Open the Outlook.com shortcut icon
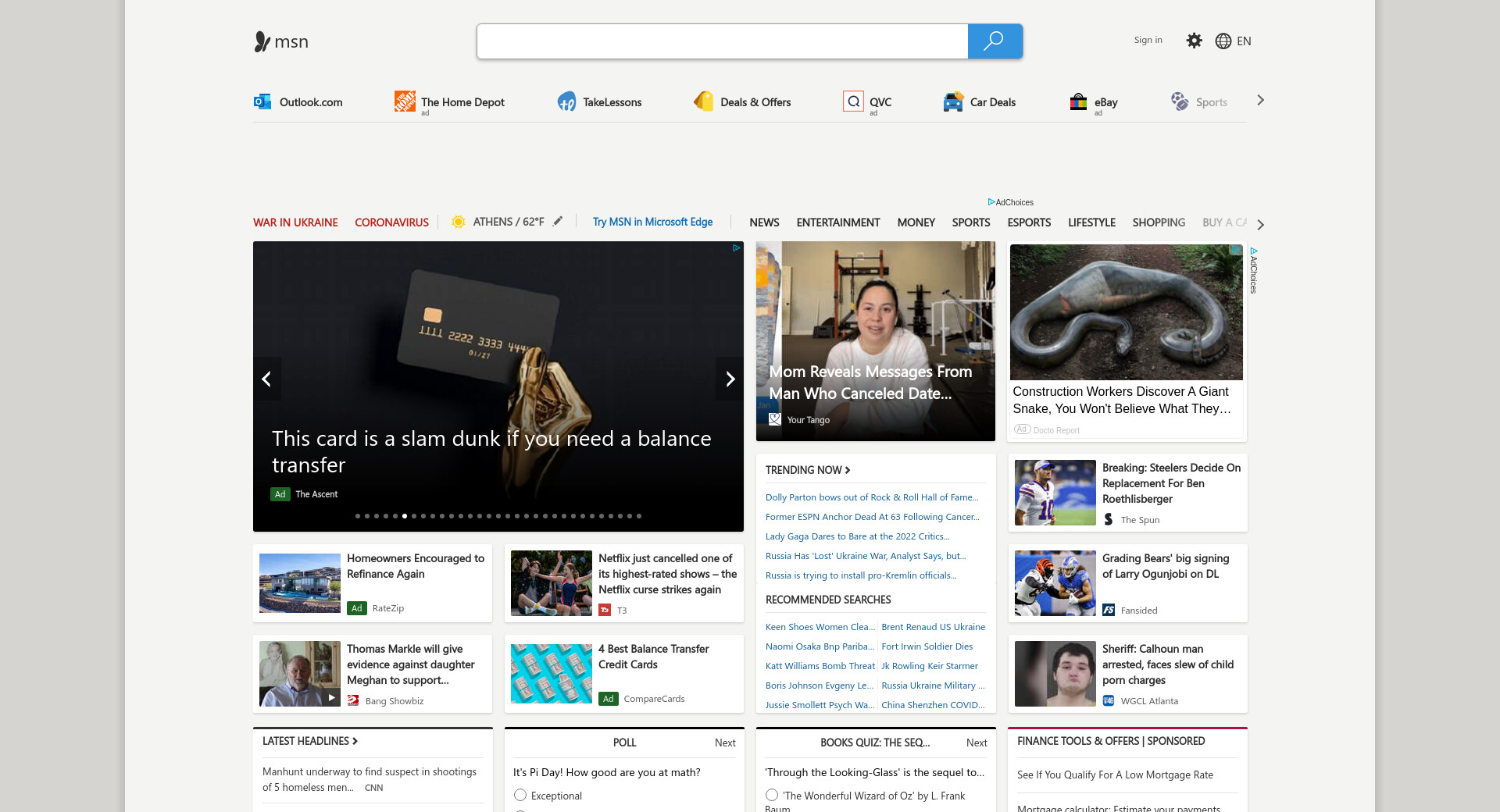 262,101
